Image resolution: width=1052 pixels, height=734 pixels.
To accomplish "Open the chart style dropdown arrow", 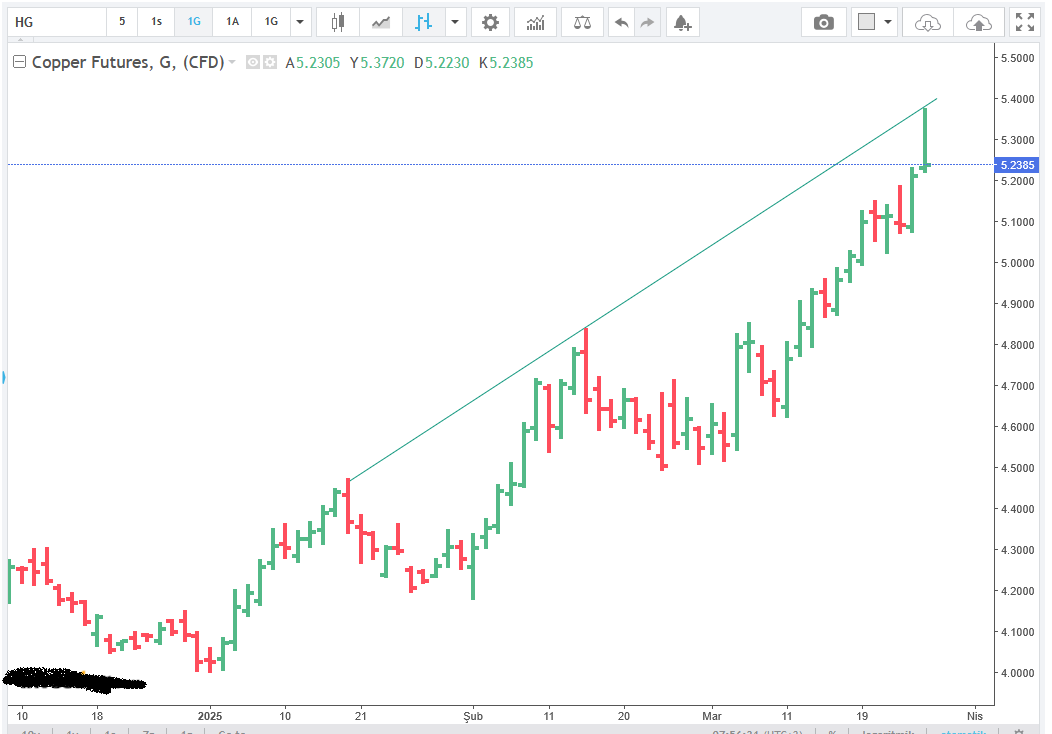I will coord(456,22).
